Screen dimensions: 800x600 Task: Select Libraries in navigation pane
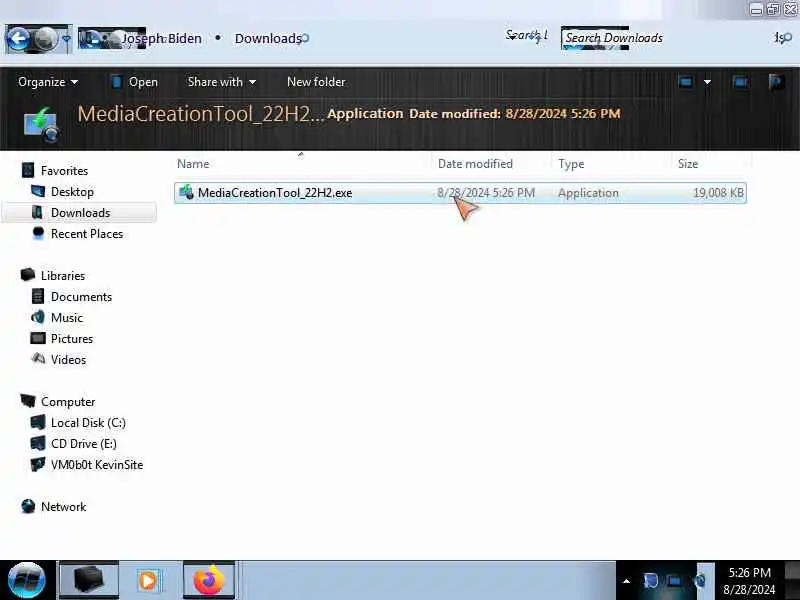(x=63, y=276)
